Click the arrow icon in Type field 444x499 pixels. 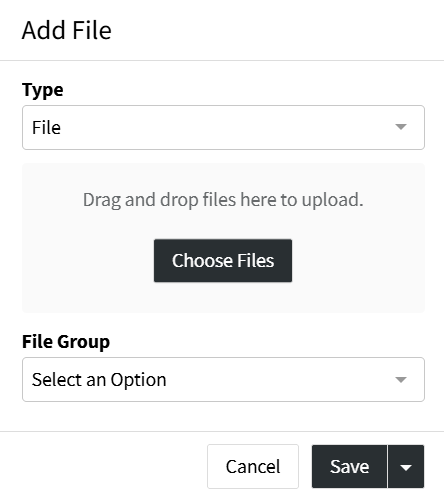tap(401, 127)
